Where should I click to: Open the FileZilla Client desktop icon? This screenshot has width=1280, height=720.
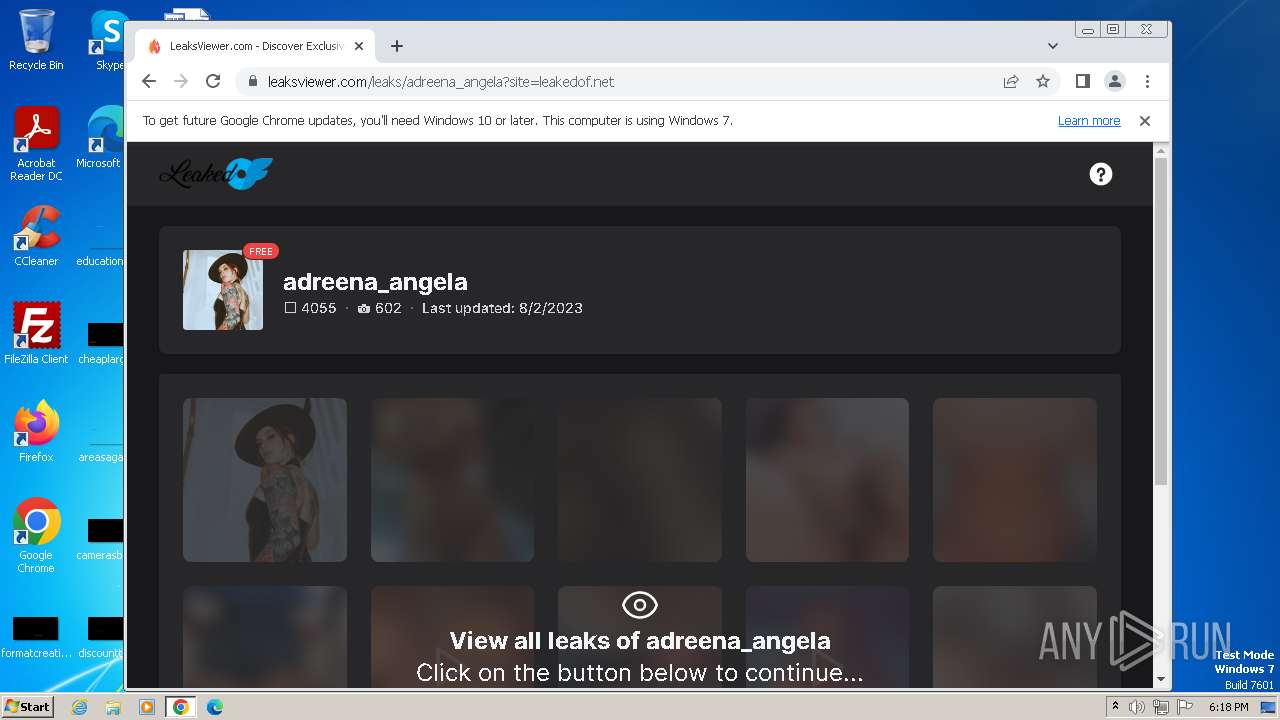point(36,334)
